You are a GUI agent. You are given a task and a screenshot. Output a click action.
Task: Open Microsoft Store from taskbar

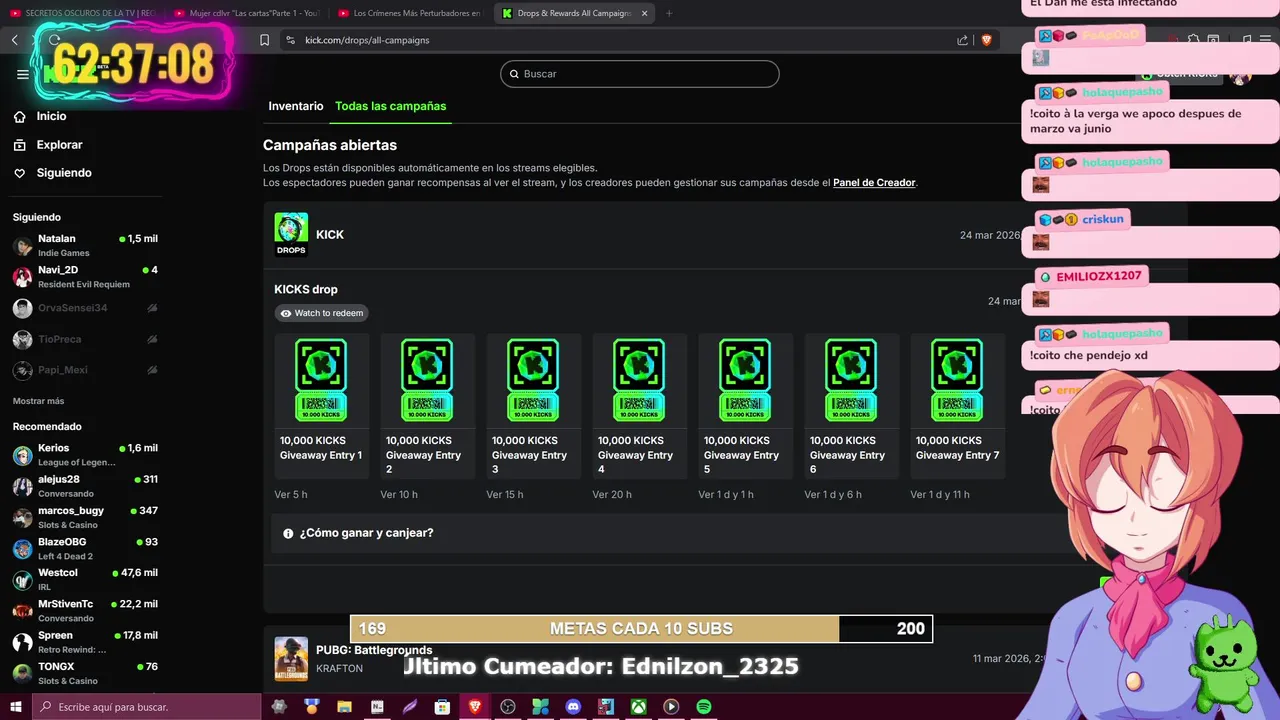442,707
